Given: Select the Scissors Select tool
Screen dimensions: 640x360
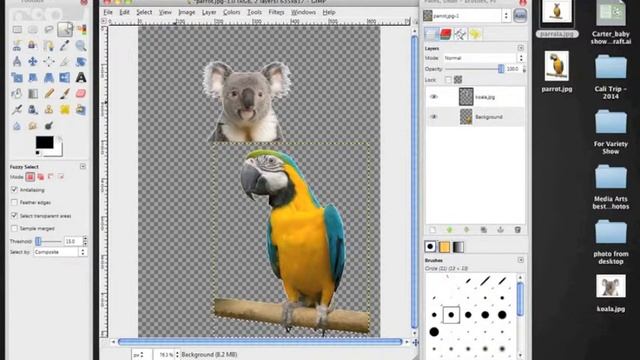Looking at the screenshot, I should 17,45.
